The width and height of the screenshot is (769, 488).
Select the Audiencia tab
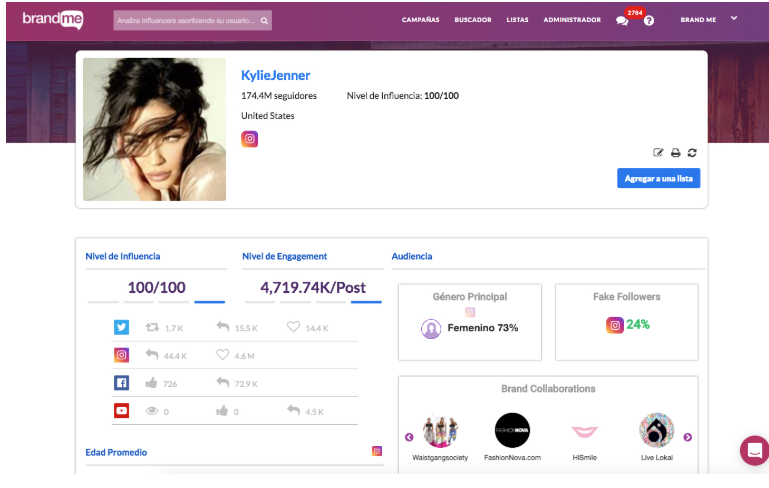411,256
